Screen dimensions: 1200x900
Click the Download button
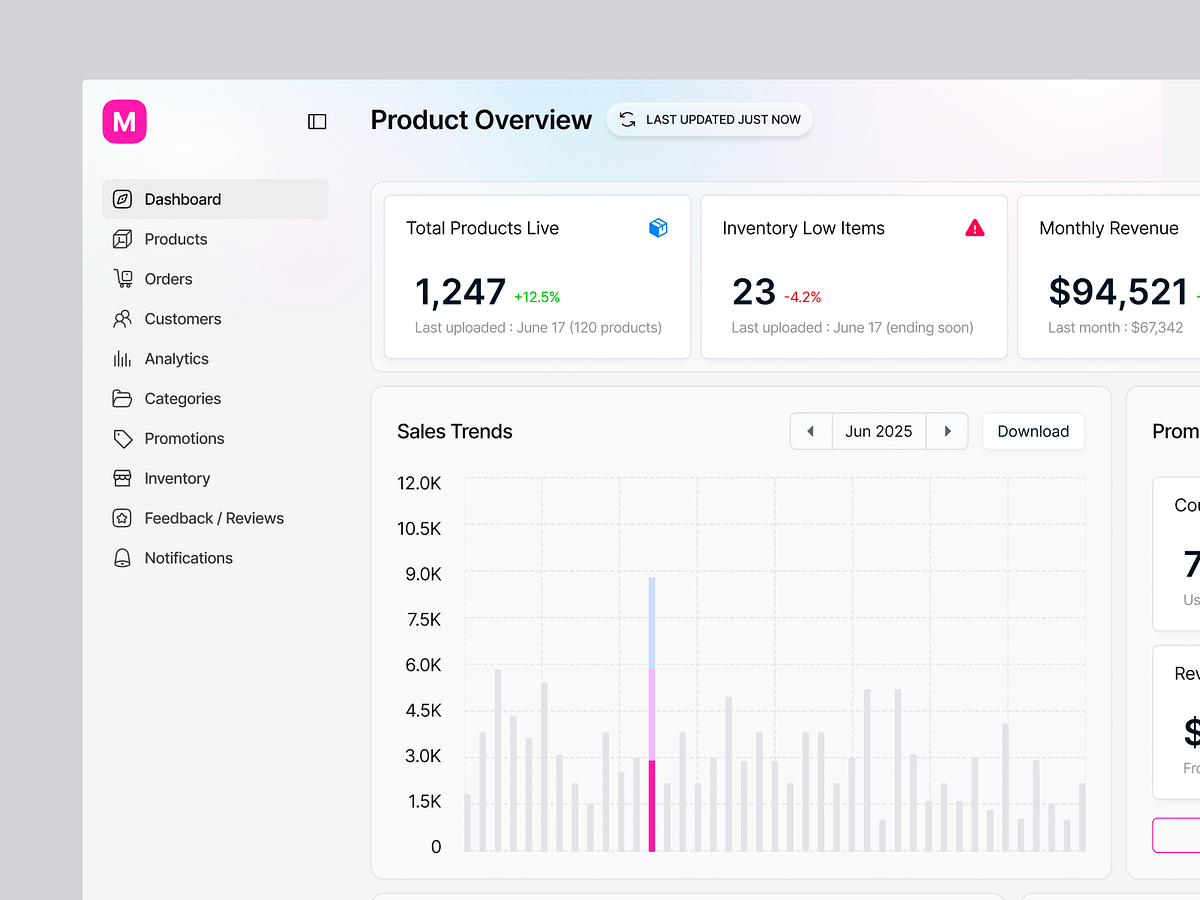tap(1033, 431)
